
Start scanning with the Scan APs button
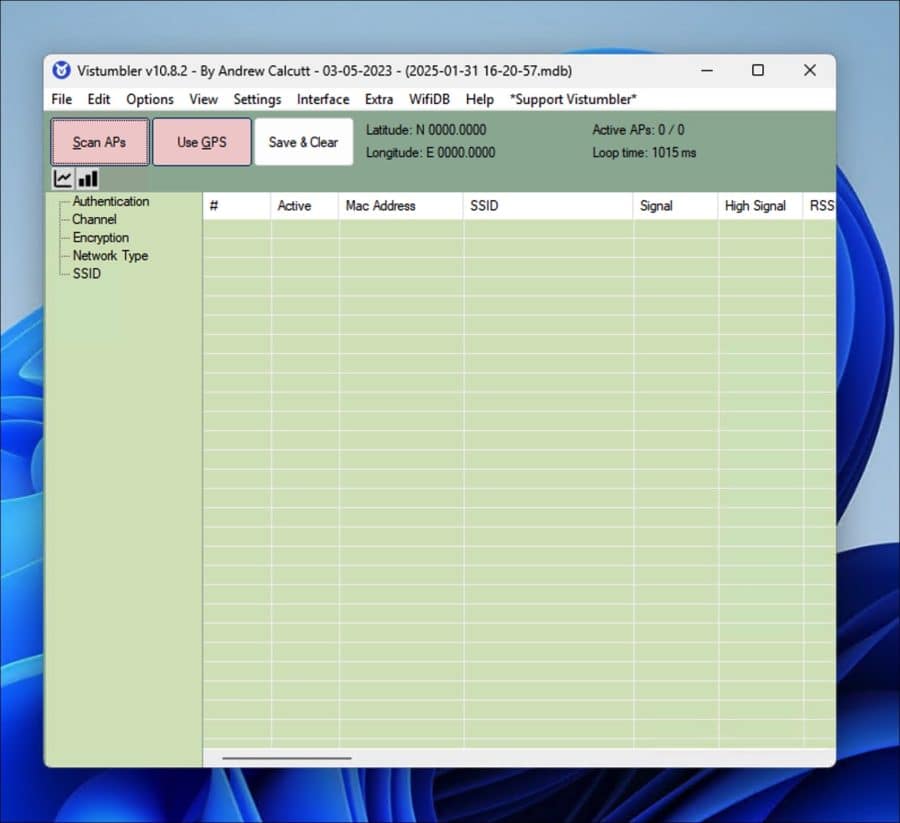point(99,141)
